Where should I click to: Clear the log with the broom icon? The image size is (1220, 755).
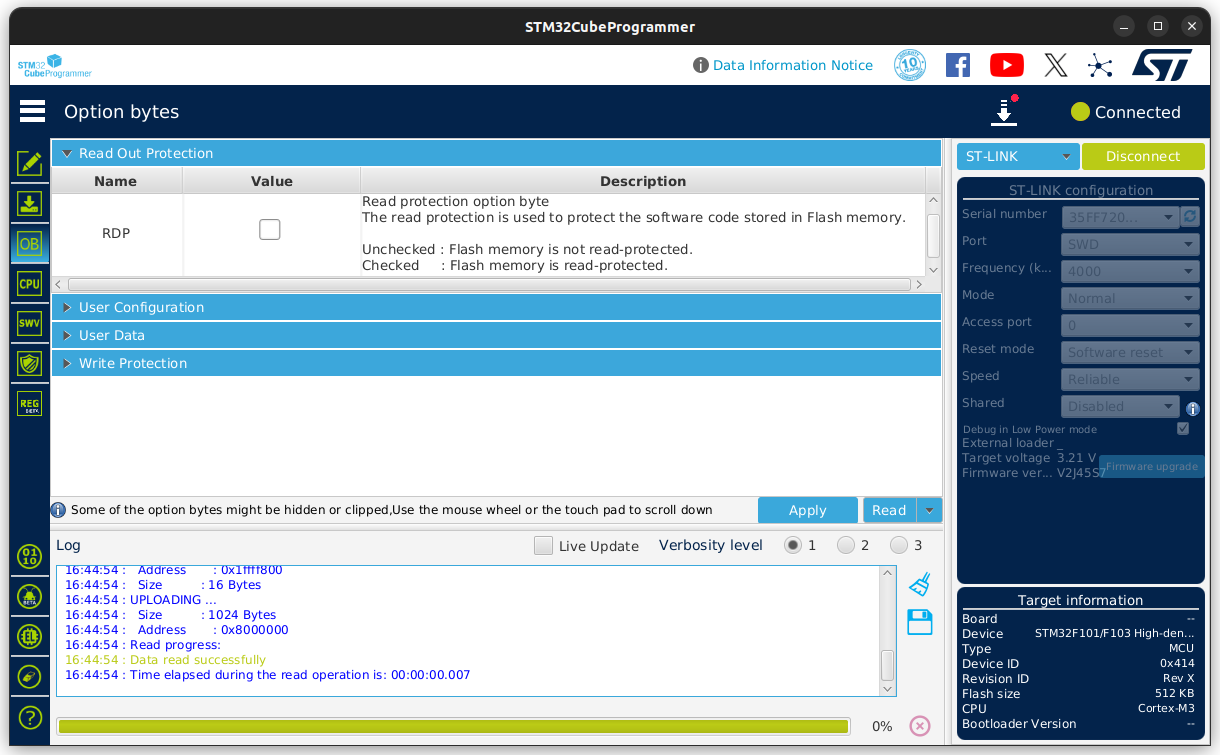click(920, 584)
